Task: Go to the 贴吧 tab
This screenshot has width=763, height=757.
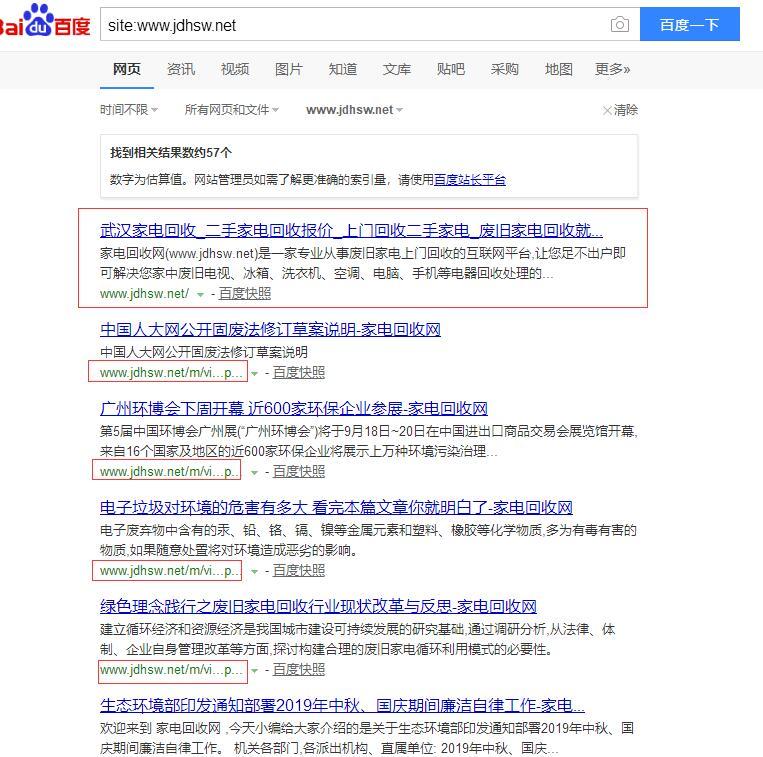Action: coord(451,70)
